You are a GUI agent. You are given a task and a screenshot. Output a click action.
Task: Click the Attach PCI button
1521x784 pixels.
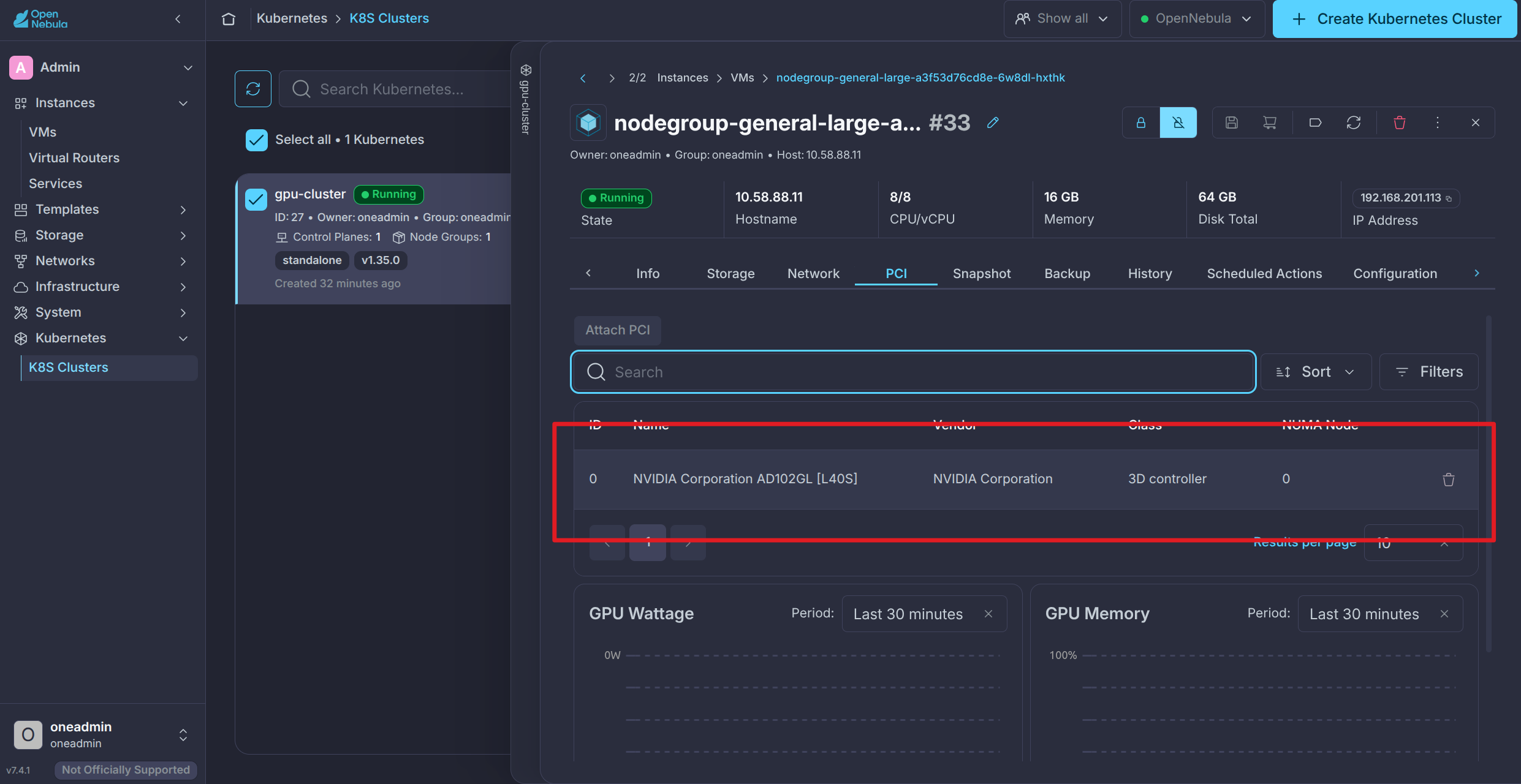618,330
